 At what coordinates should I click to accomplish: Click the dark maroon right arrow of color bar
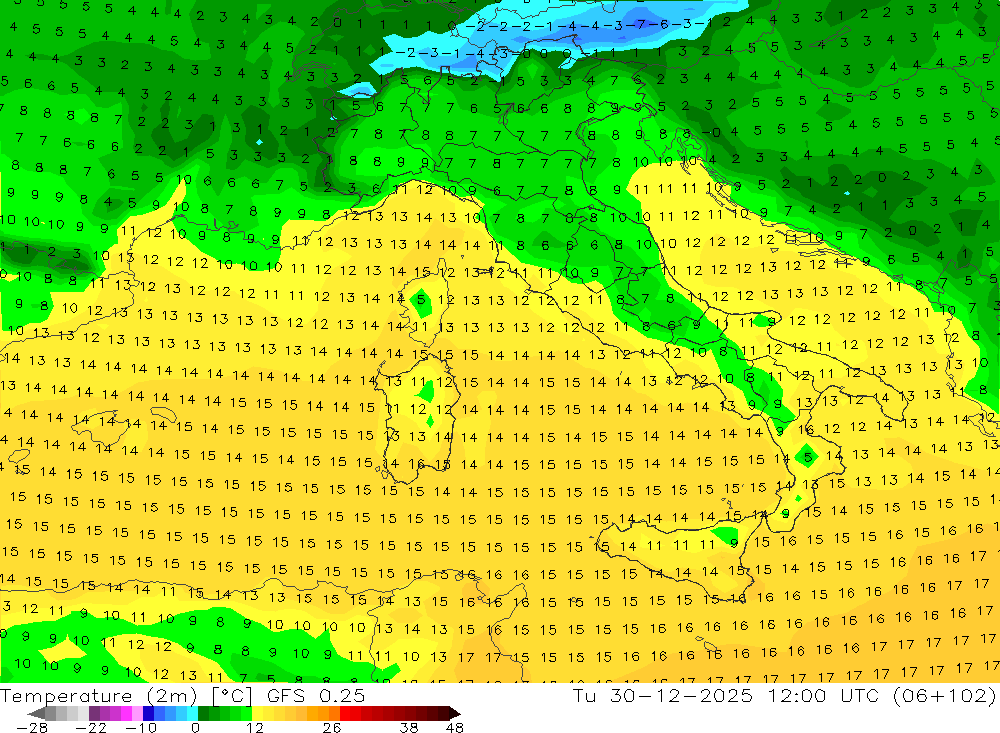[x=455, y=714]
